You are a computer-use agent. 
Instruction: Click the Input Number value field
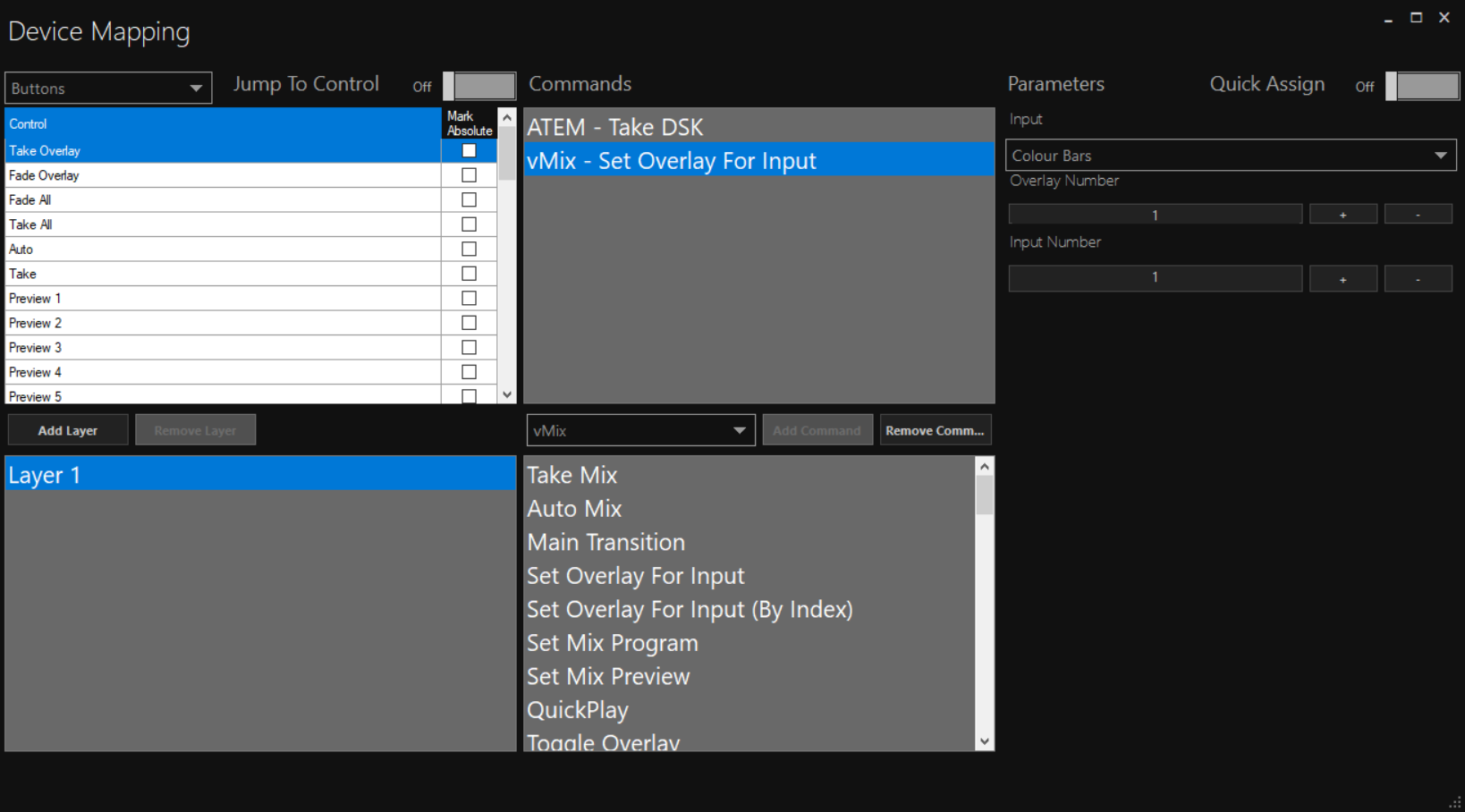click(1156, 278)
